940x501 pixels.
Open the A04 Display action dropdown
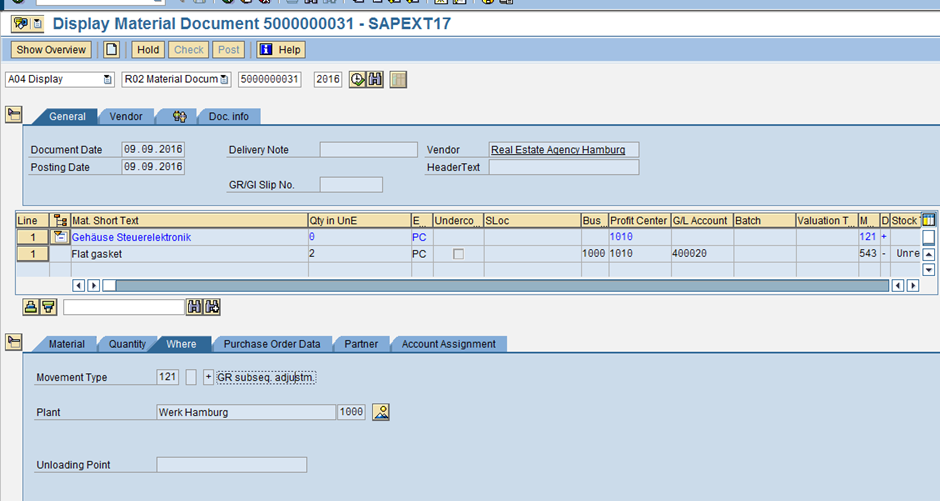click(108, 79)
